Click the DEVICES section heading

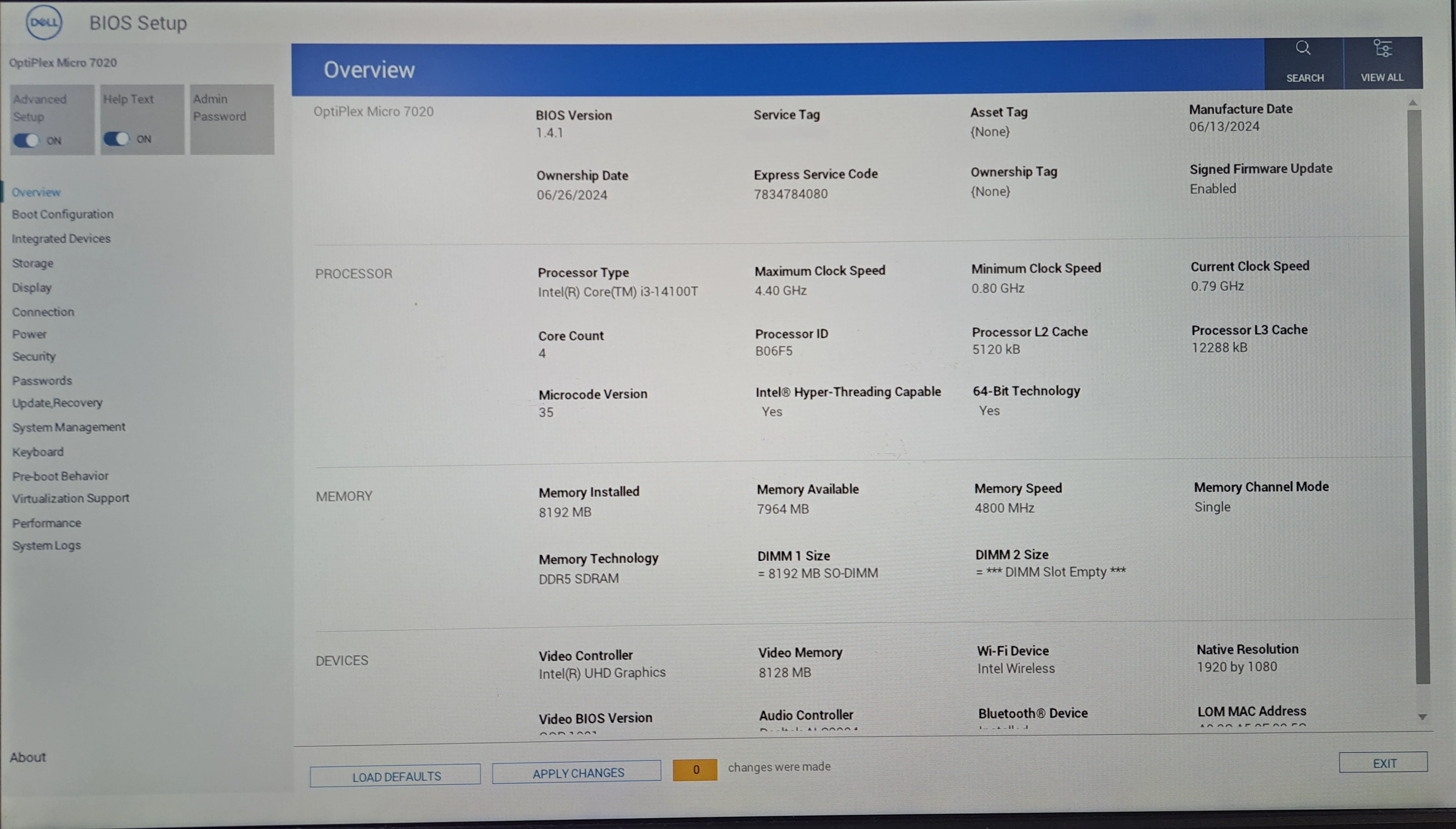342,661
